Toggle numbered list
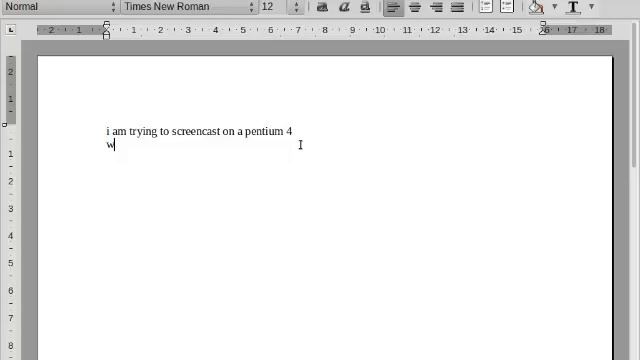 (x=485, y=6)
